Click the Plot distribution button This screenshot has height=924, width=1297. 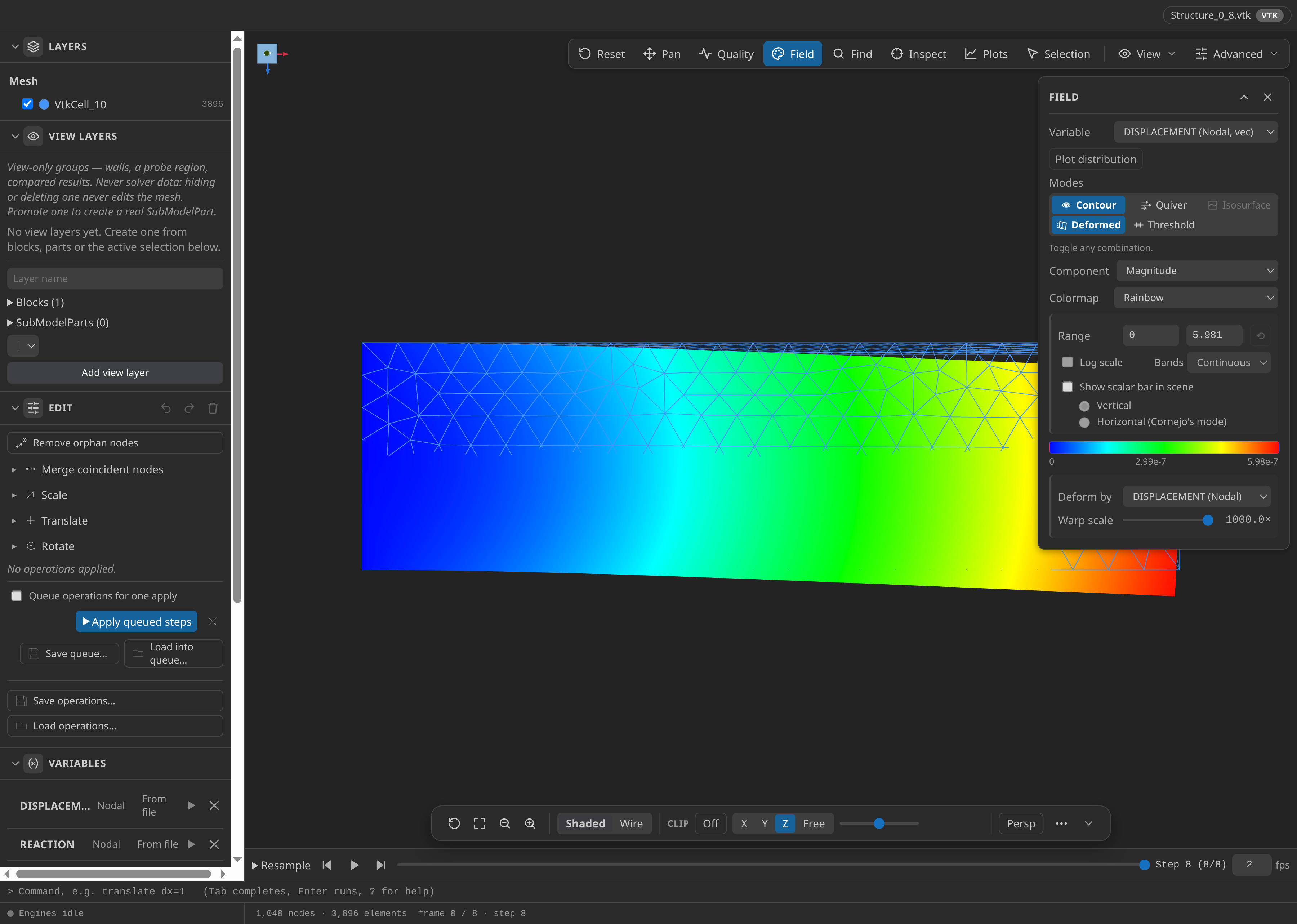1096,159
